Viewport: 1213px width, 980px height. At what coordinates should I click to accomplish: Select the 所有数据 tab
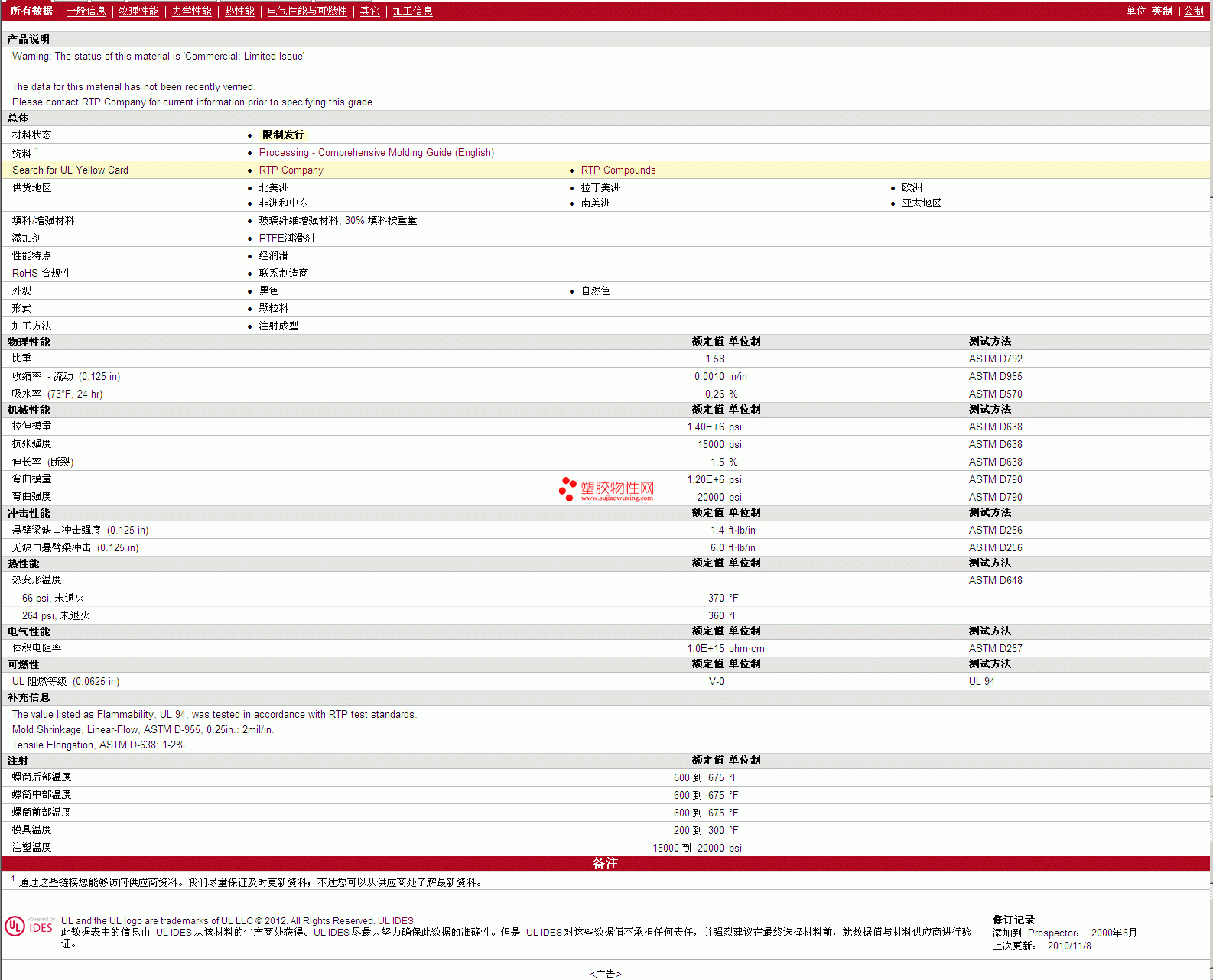31,11
